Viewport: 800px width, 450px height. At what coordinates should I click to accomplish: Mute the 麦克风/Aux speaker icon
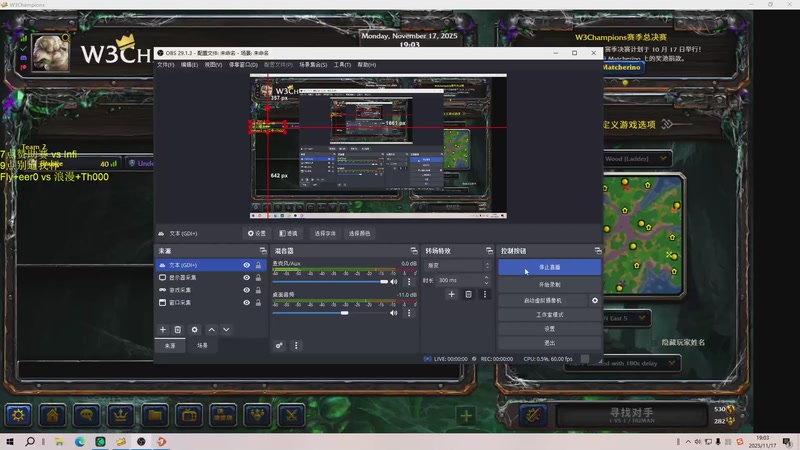[393, 282]
